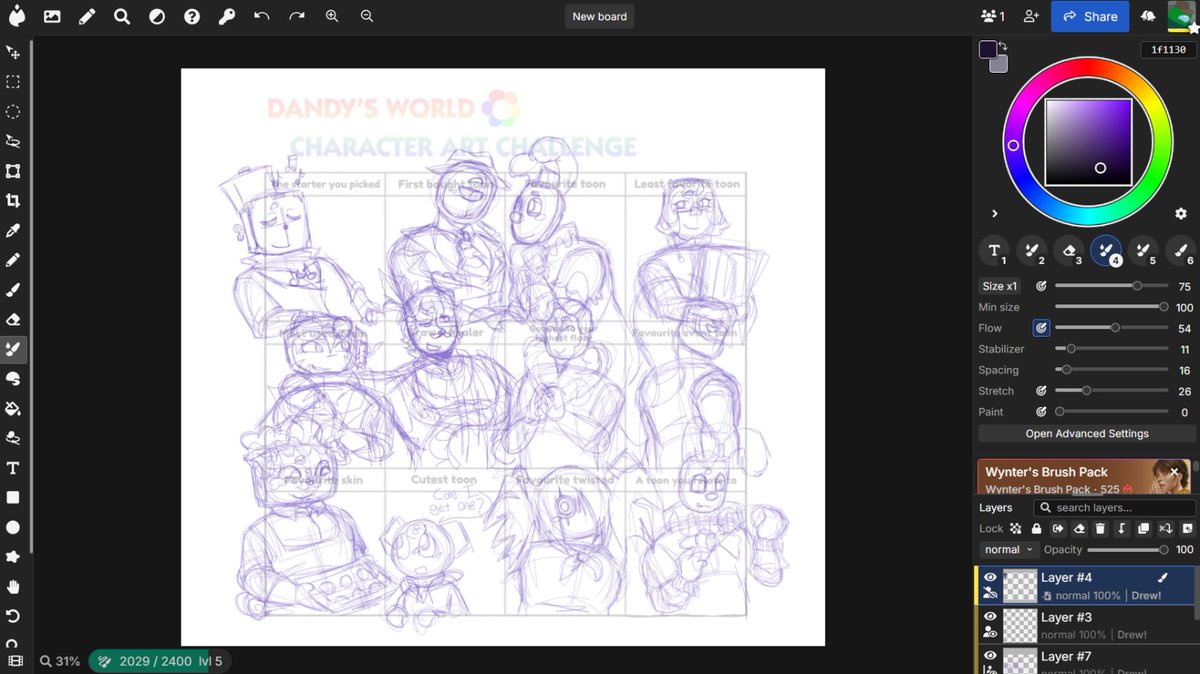Open Advanced Settings for brush
Screen dimensions: 1200x674
(x=1087, y=434)
